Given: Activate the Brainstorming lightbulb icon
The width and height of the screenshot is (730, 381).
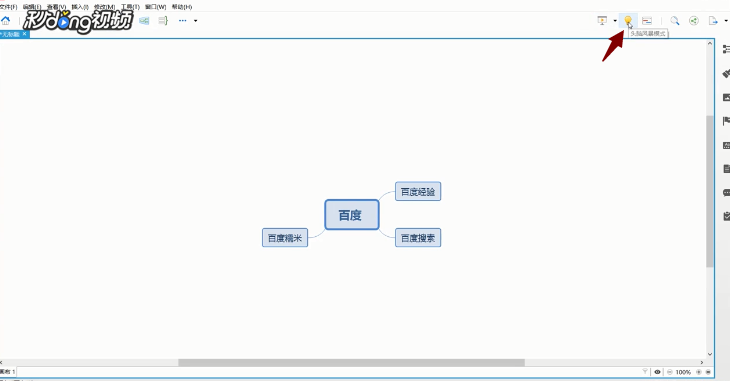Looking at the screenshot, I should point(628,20).
